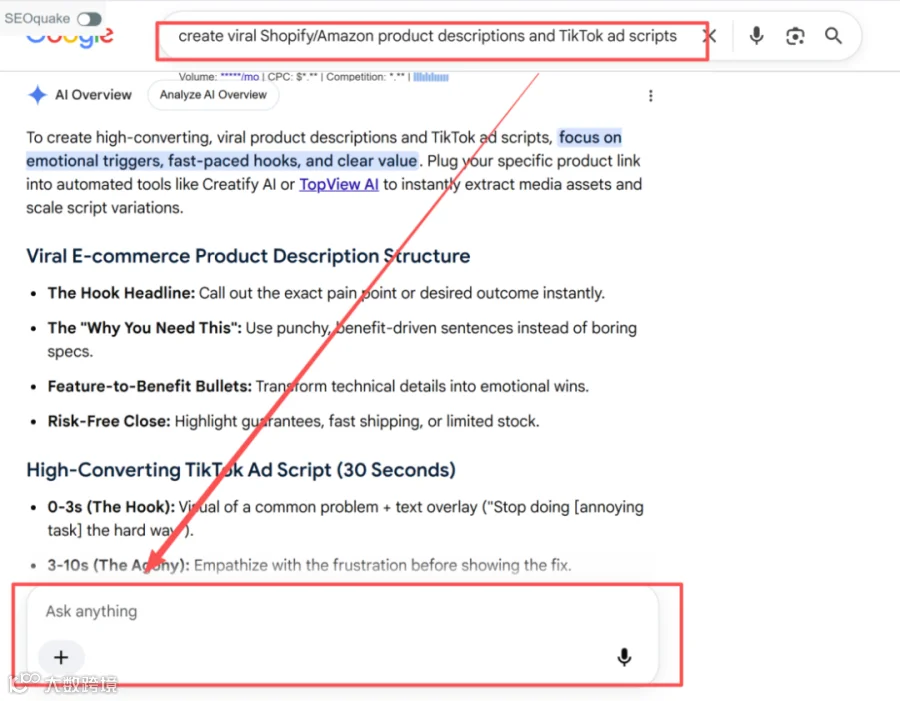Toggle the SEOquake switch
The height and width of the screenshot is (701, 900).
coord(90,19)
